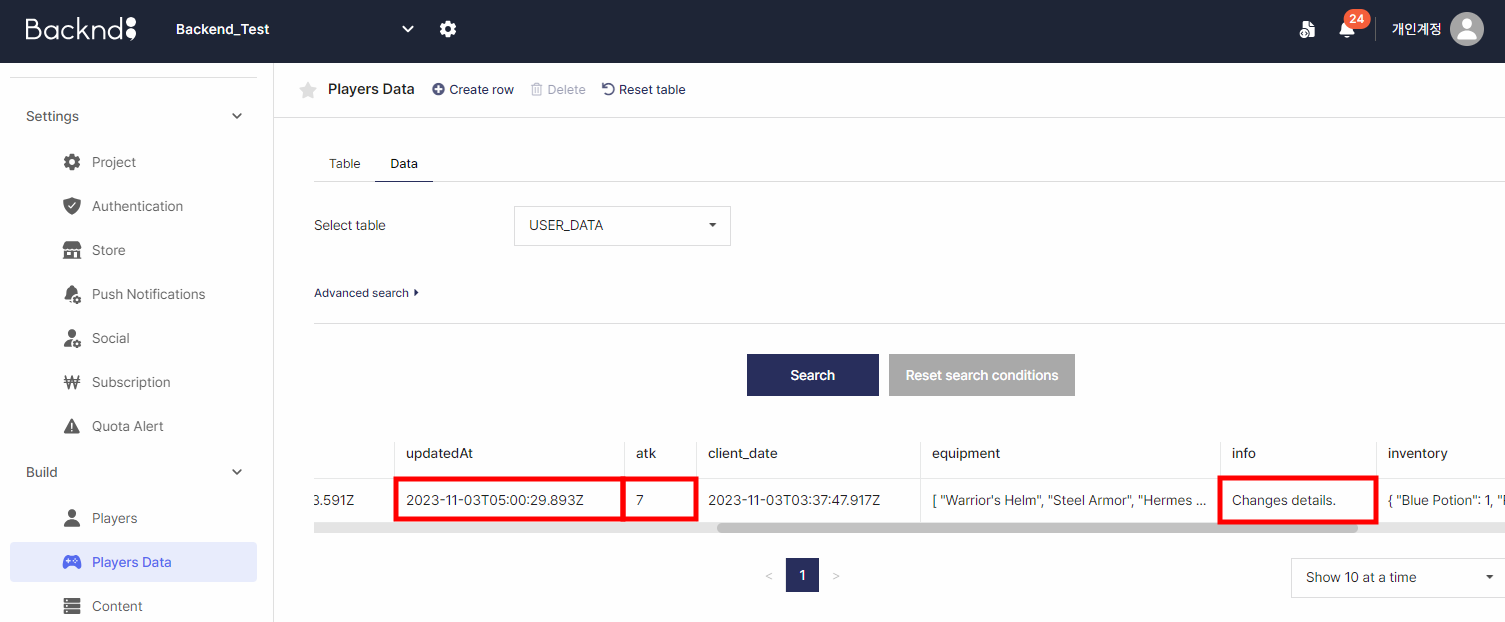Click the Search button
The width and height of the screenshot is (1505, 622).
tap(813, 375)
